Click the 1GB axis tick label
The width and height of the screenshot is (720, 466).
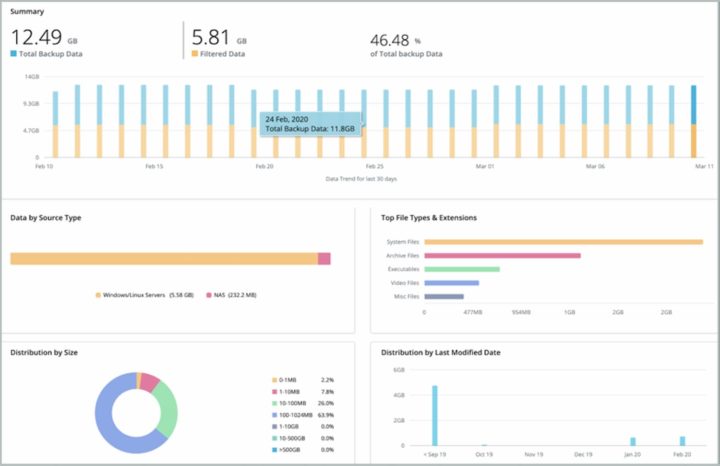[x=569, y=312]
